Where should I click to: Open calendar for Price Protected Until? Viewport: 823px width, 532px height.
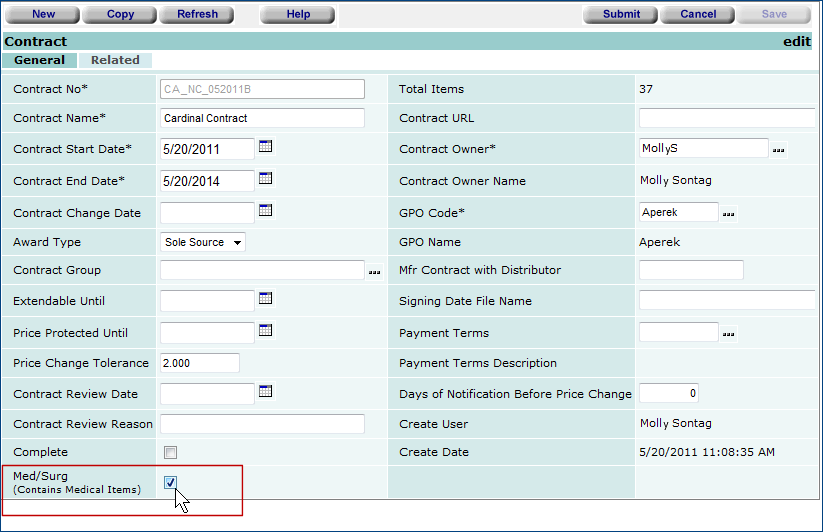266,331
